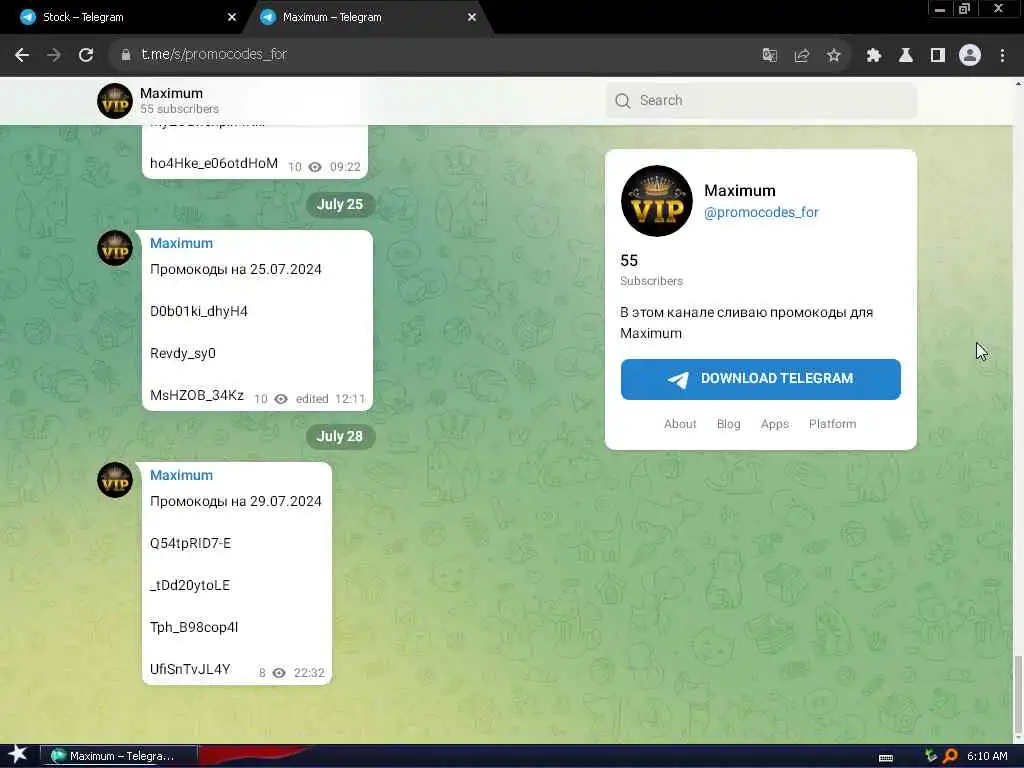Click the flask labs icon
1024x768 pixels.
(x=906, y=56)
